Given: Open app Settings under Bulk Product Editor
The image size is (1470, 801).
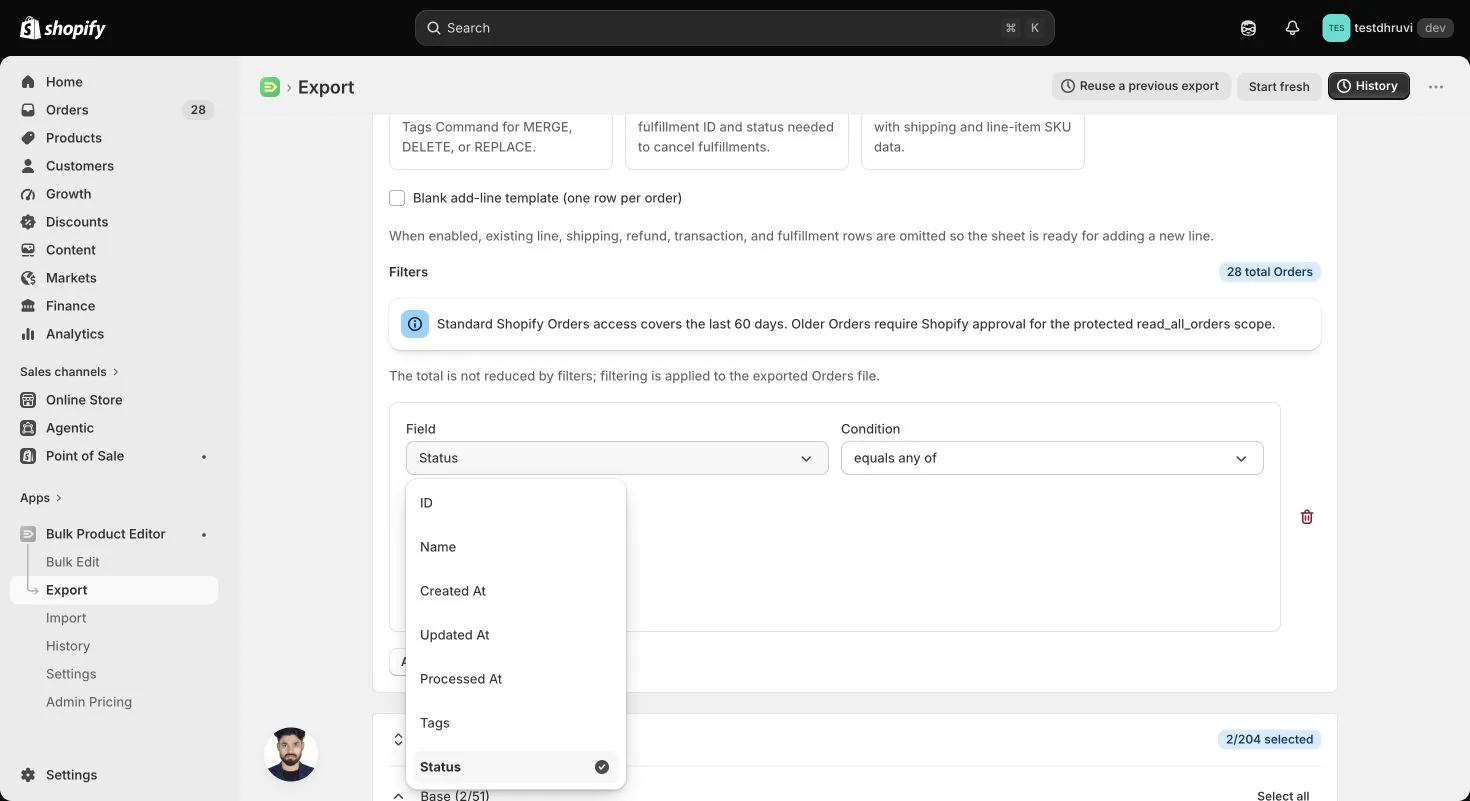Looking at the screenshot, I should tap(71, 674).
